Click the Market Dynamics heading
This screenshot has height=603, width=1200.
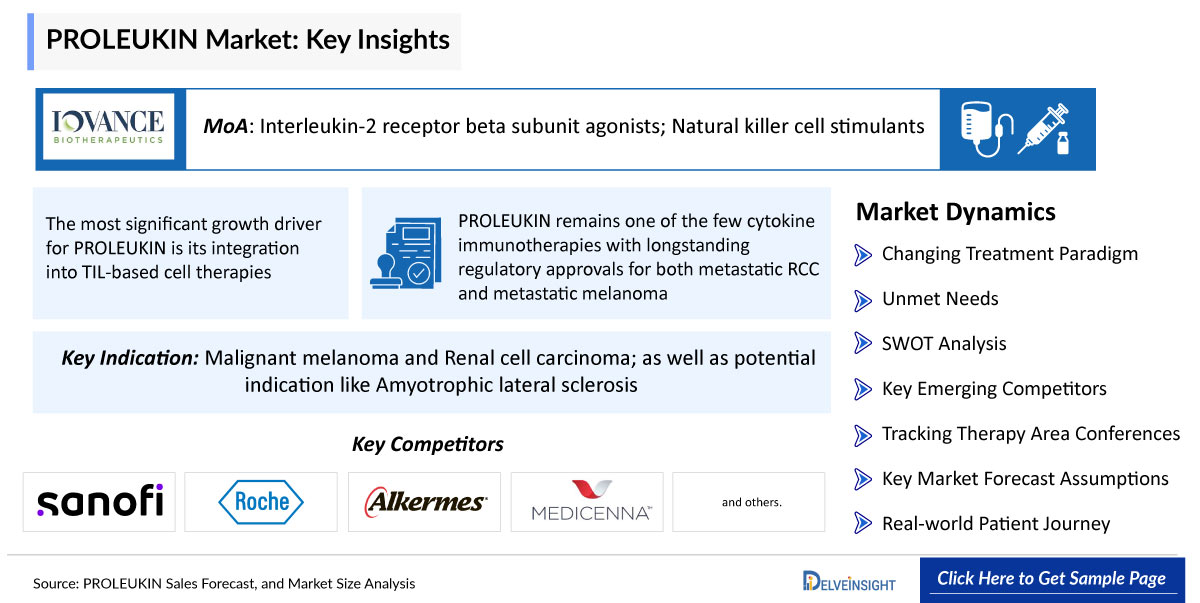click(x=955, y=213)
